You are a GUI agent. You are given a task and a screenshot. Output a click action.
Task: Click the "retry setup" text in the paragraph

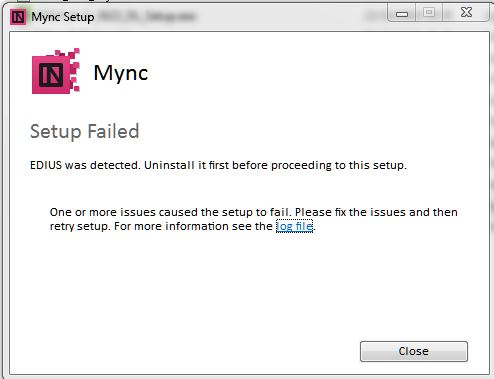(79, 227)
